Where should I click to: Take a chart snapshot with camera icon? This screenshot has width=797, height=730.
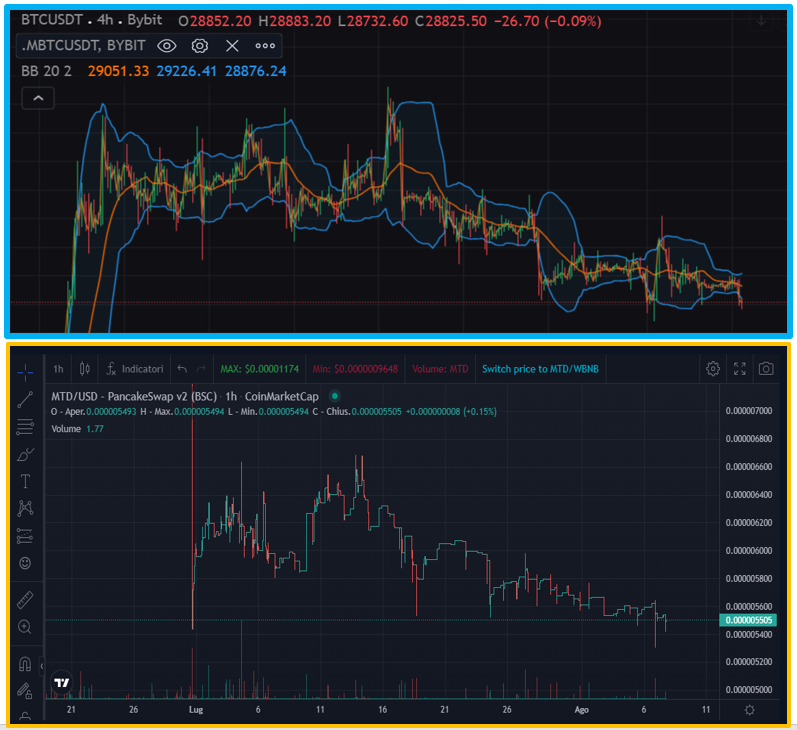(x=766, y=369)
